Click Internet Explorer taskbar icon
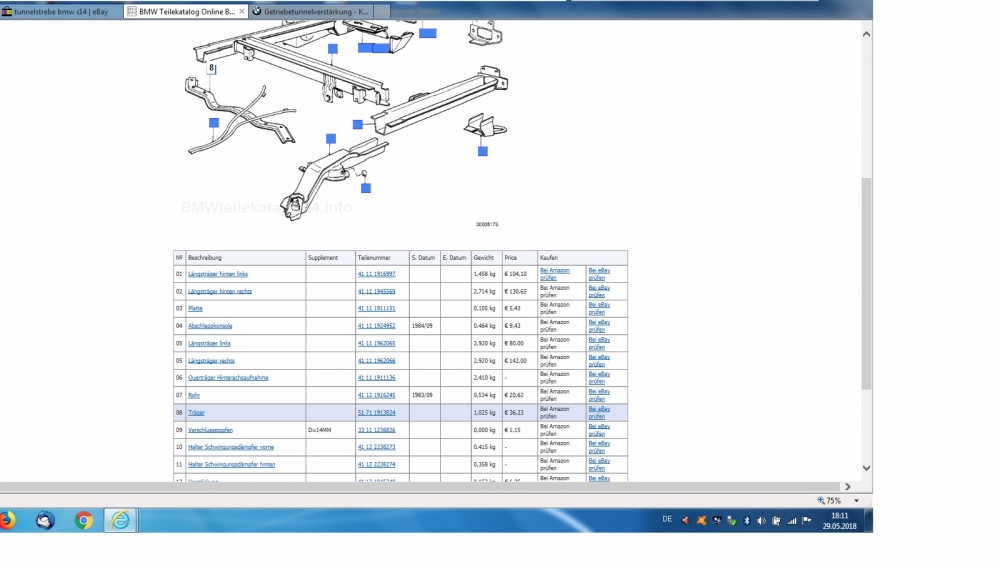The height and width of the screenshot is (562, 1000). pos(121,520)
